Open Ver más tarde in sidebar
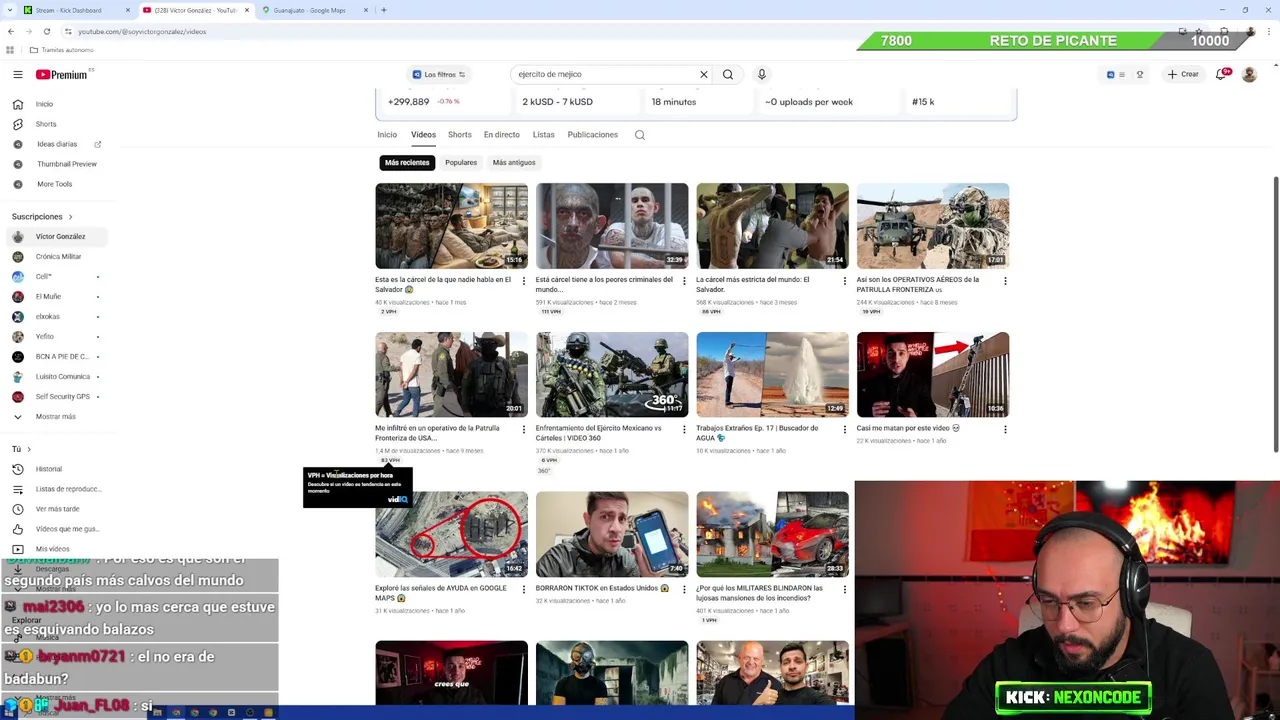 [57, 509]
